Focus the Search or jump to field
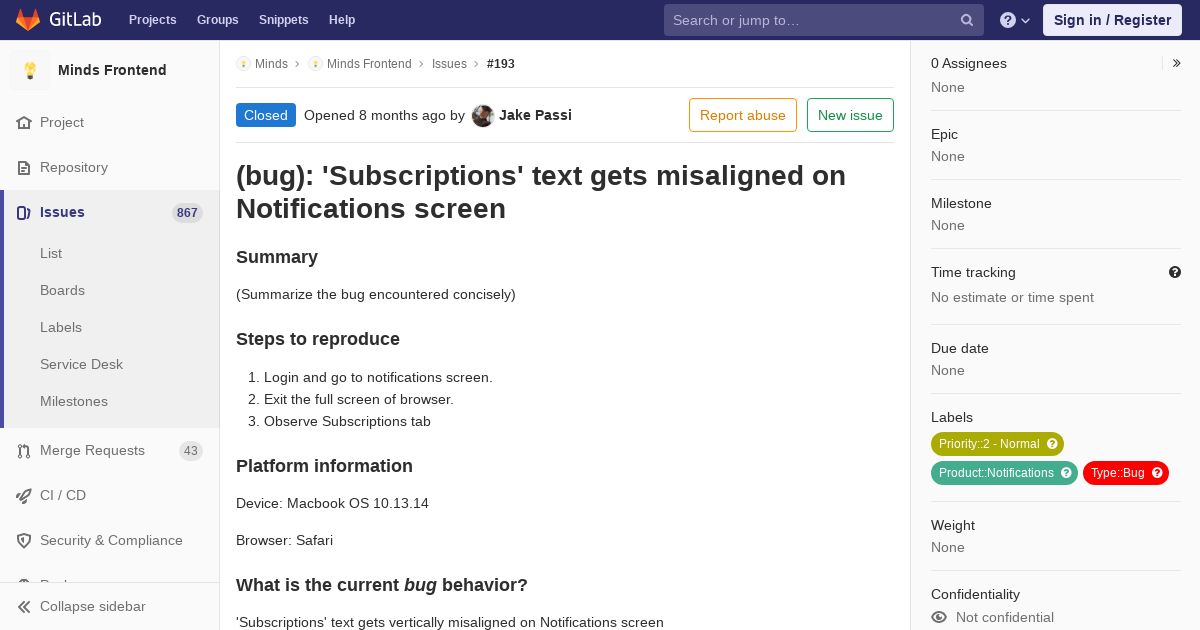This screenshot has width=1200, height=630. click(824, 20)
